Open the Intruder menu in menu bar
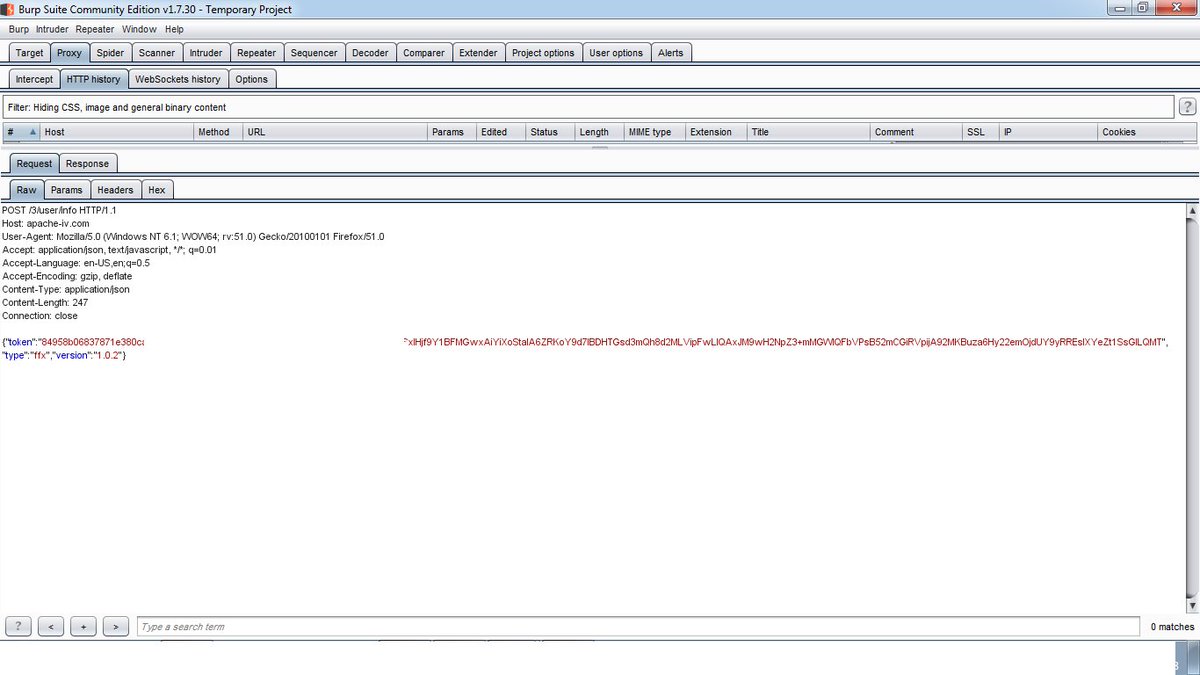The width and height of the screenshot is (1200, 675). point(52,29)
